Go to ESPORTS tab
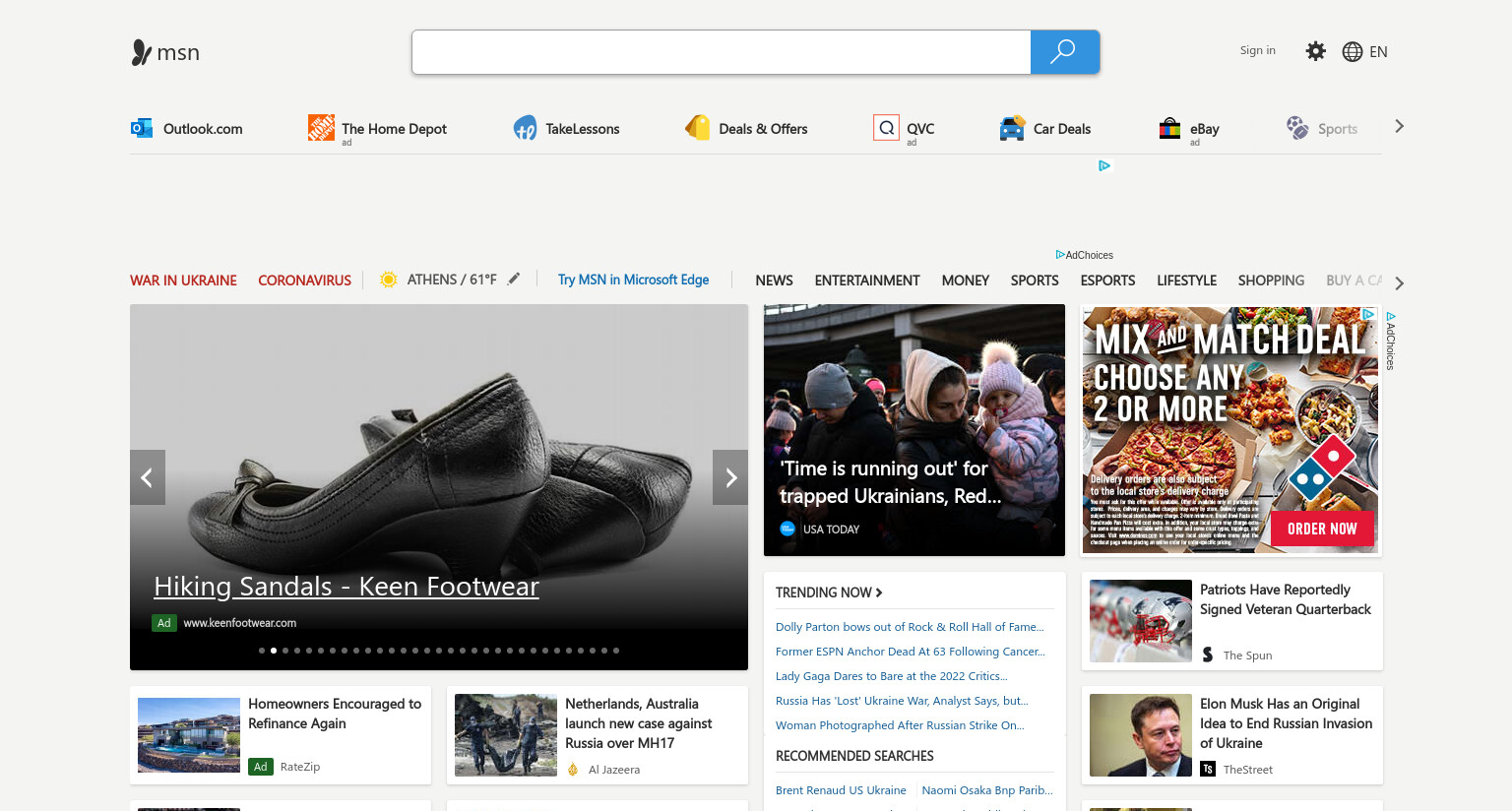 (x=1107, y=281)
